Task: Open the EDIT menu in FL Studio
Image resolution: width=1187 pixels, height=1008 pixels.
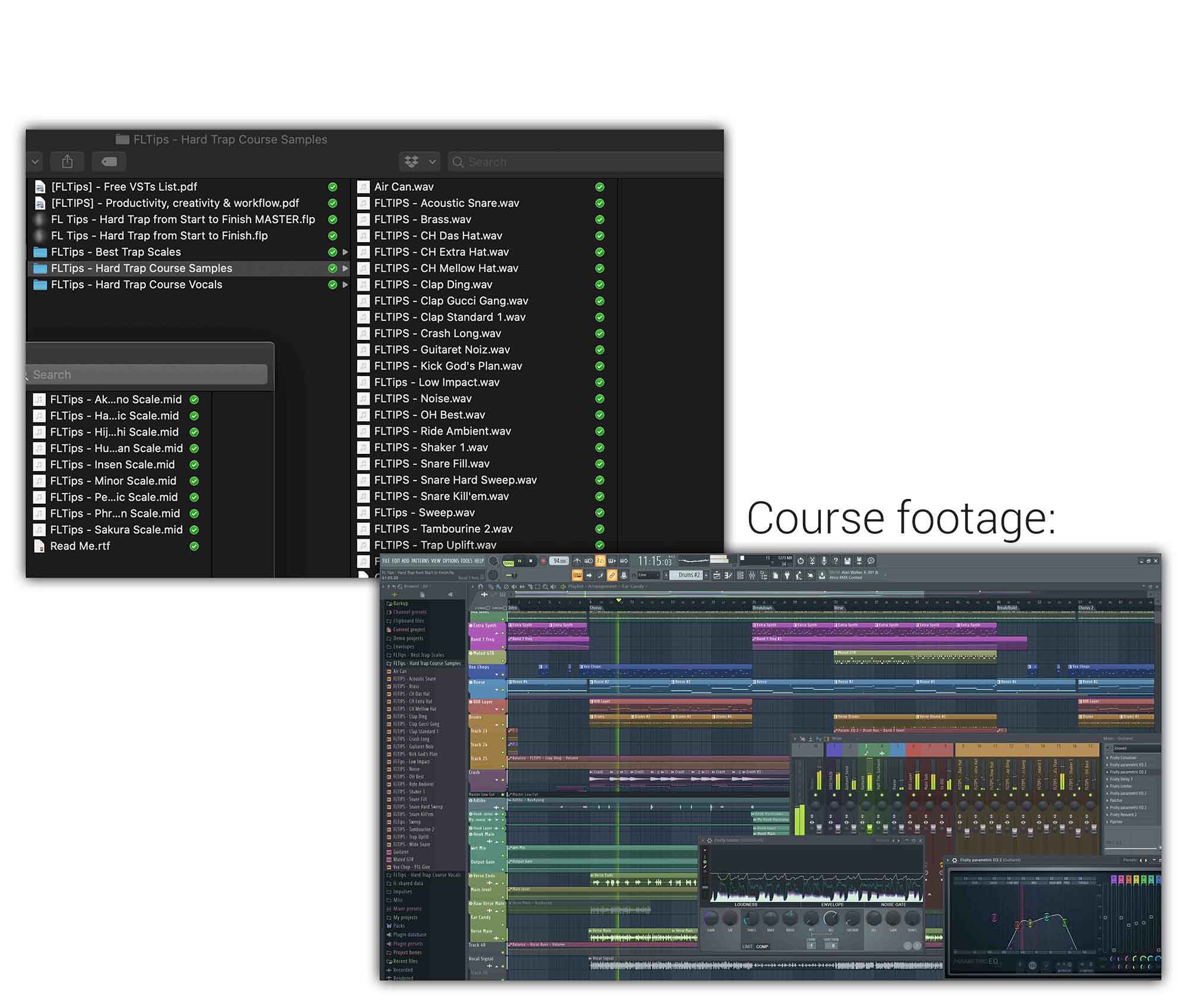Action: (x=396, y=561)
